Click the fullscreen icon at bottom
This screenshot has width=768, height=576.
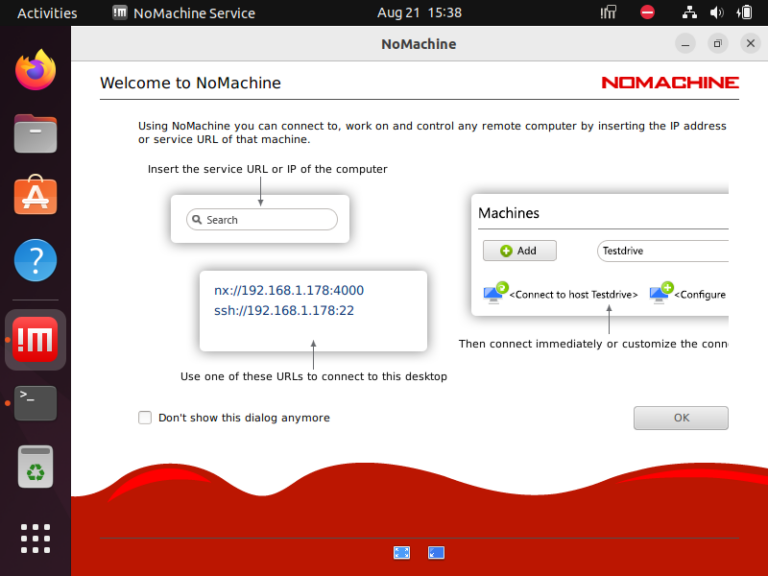pos(402,553)
